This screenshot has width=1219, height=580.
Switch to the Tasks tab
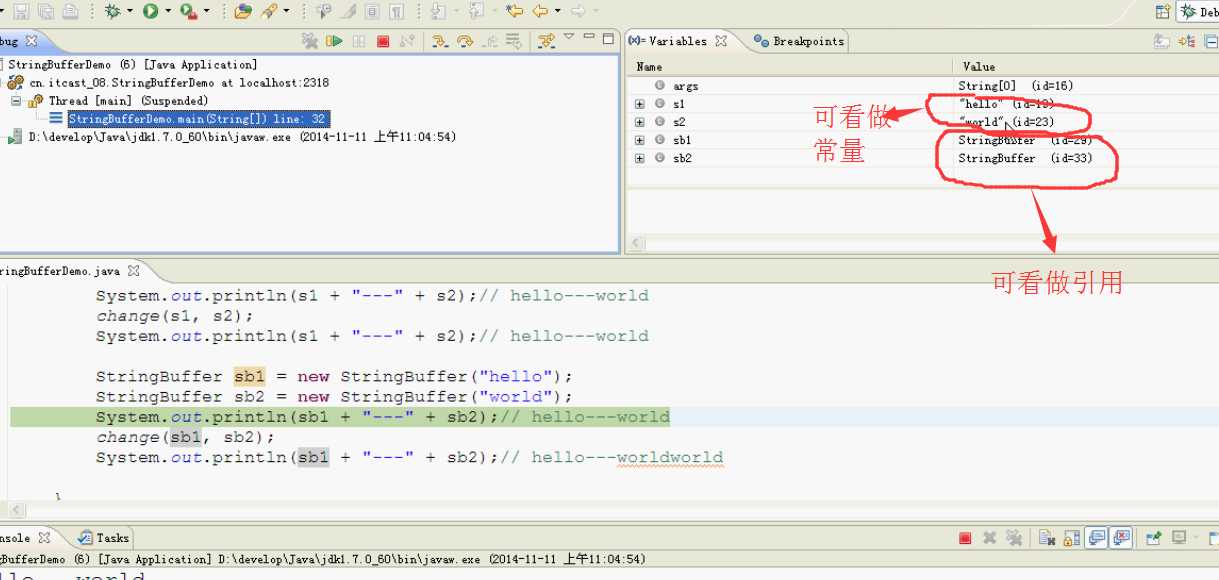104,538
